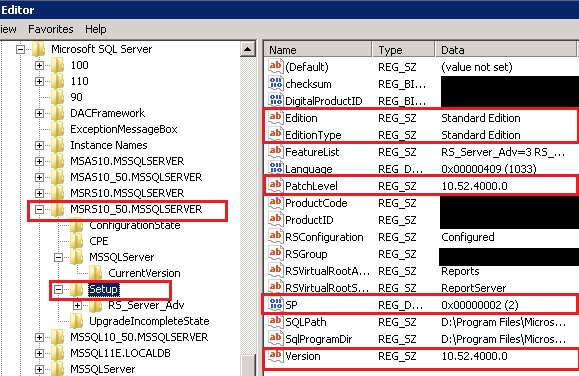Collapse the Setup key
This screenshot has width=579, height=376.
(58, 289)
